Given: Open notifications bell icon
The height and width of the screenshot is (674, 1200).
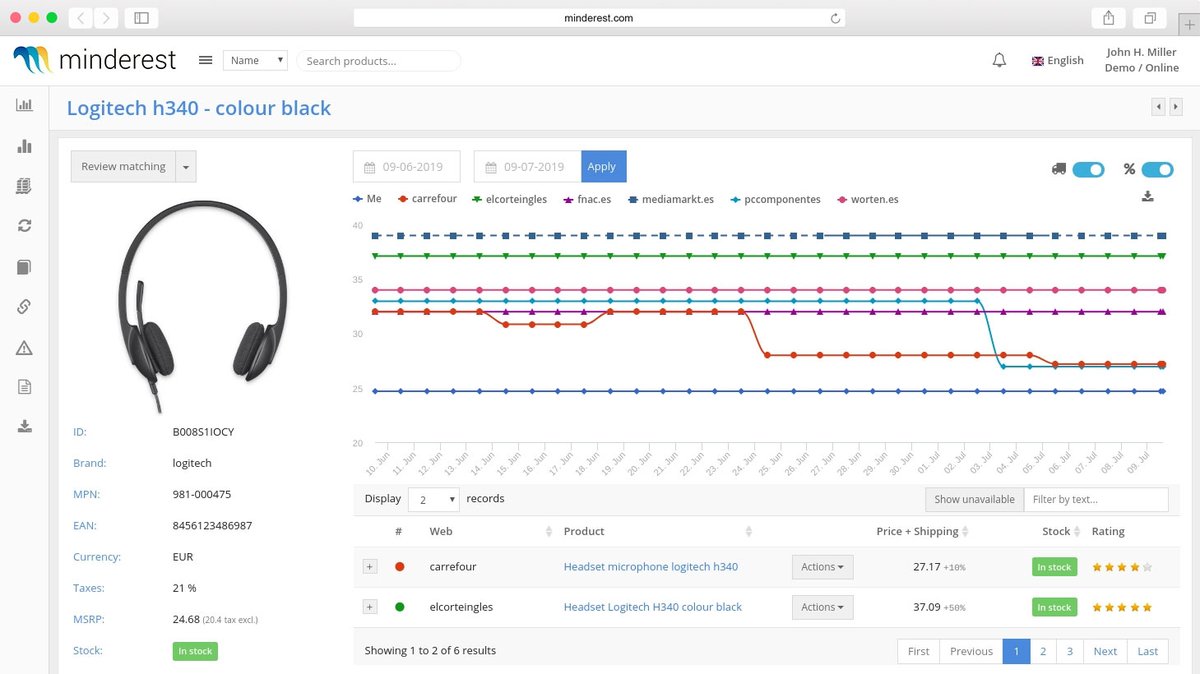Looking at the screenshot, I should click(999, 60).
